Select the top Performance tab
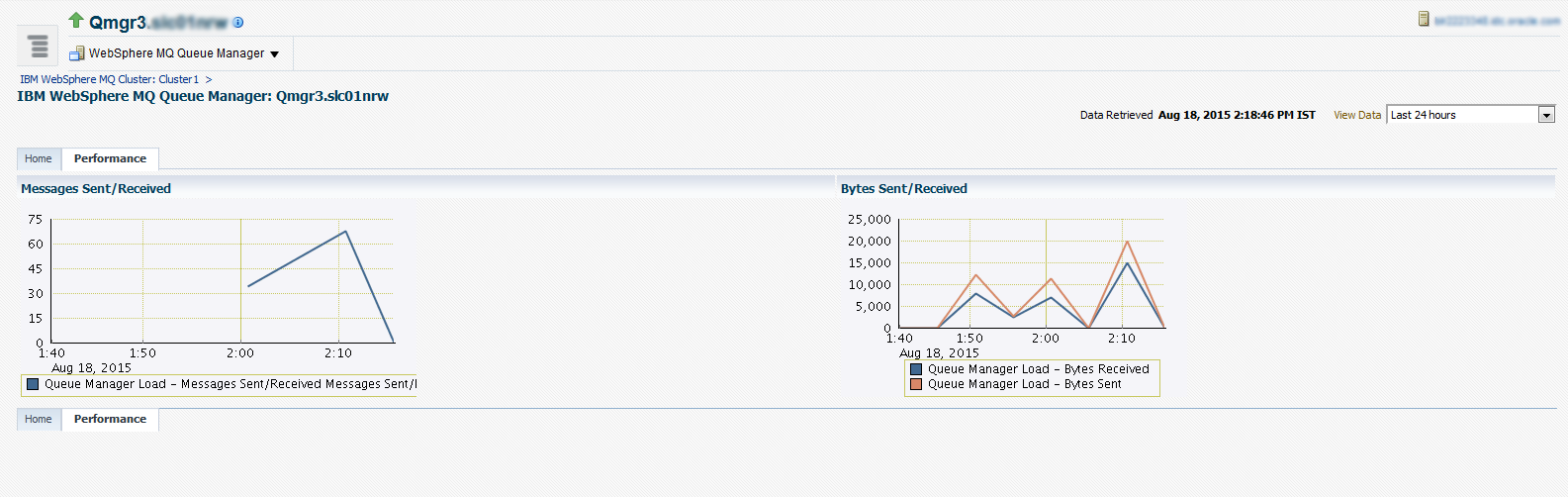The image size is (1568, 497). pos(110,158)
